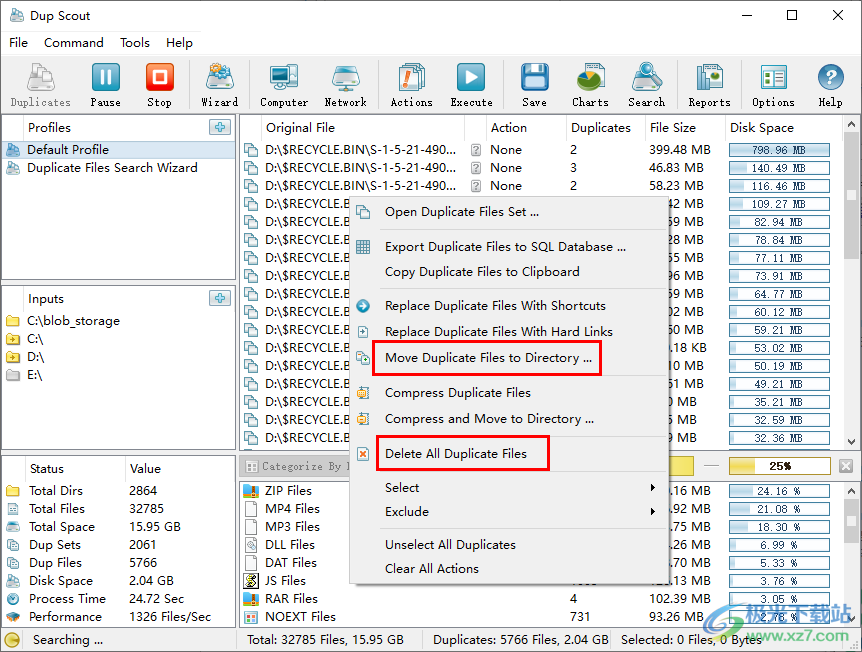This screenshot has width=862, height=652.
Task: Select the 46.83 MB duplicate row
Action: pos(541,168)
